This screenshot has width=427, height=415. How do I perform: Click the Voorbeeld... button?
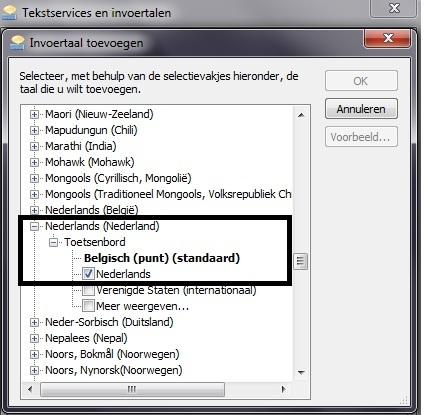361,137
